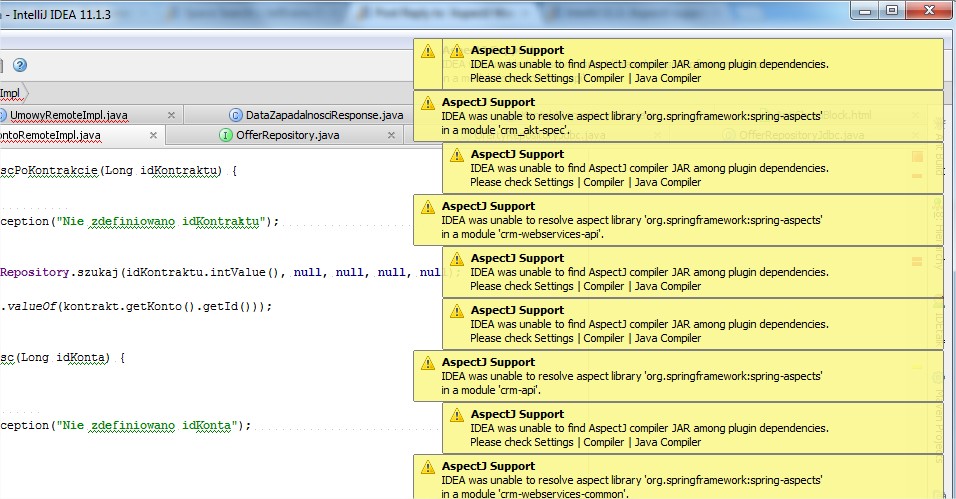Screen dimensions: 956x499
Task: Click the notification about module 'crm-webservices-api'
Action: (x=679, y=220)
